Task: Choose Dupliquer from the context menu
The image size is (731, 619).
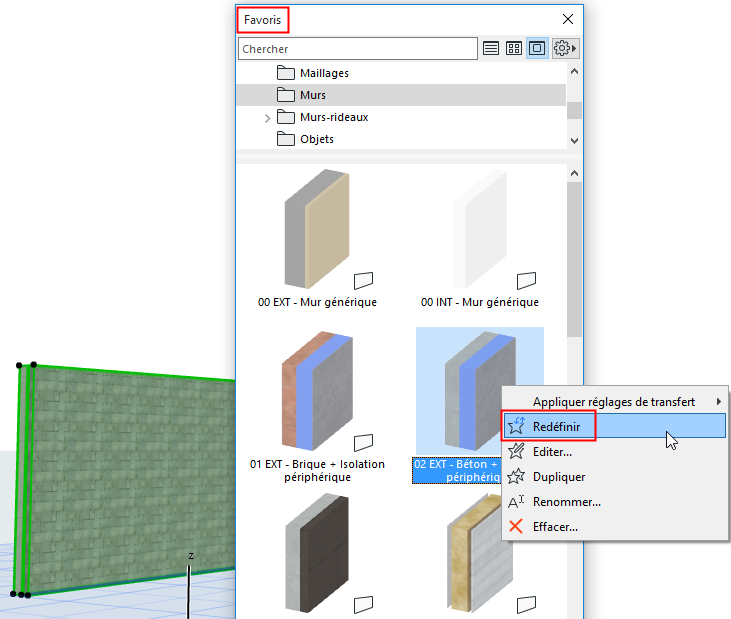Action: 615,476
